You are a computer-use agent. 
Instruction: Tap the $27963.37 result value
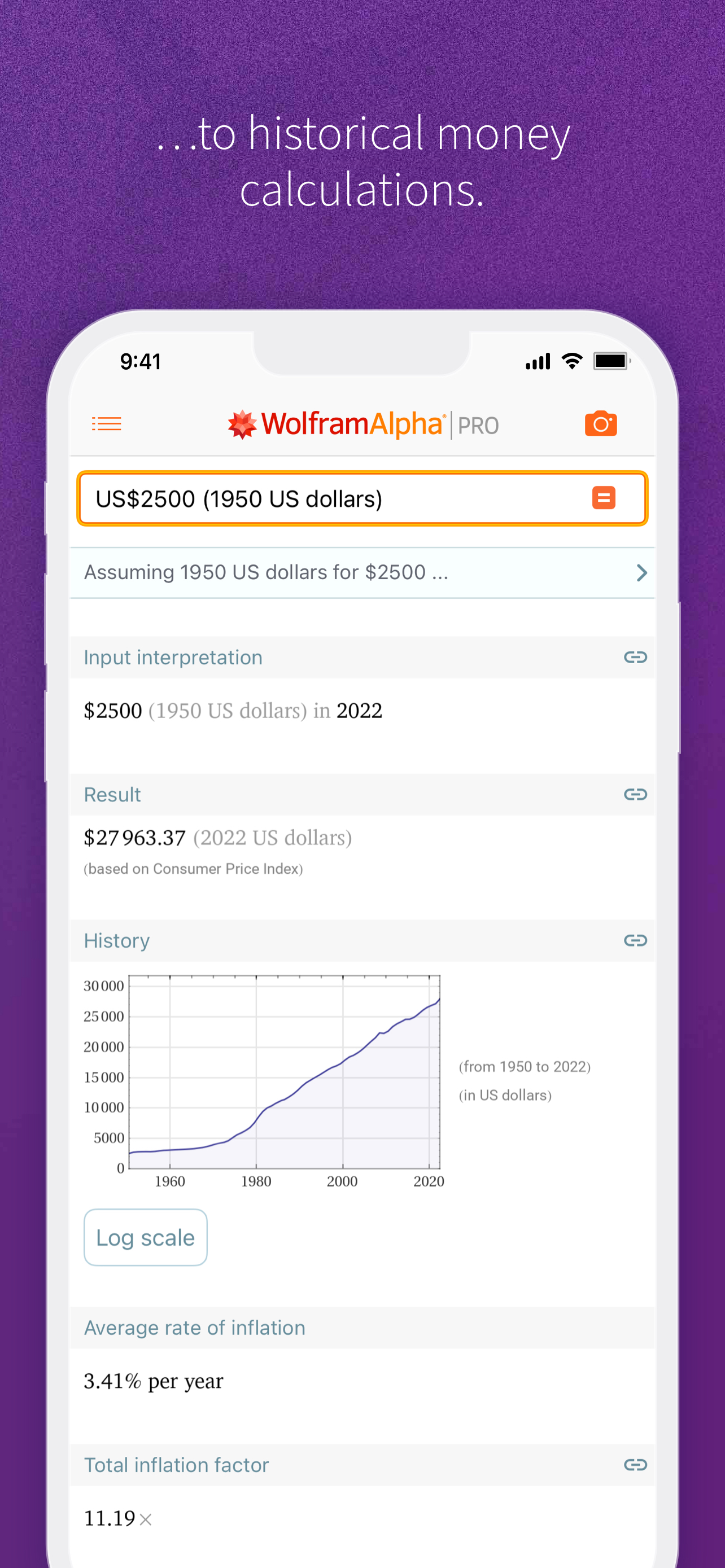[x=134, y=838]
